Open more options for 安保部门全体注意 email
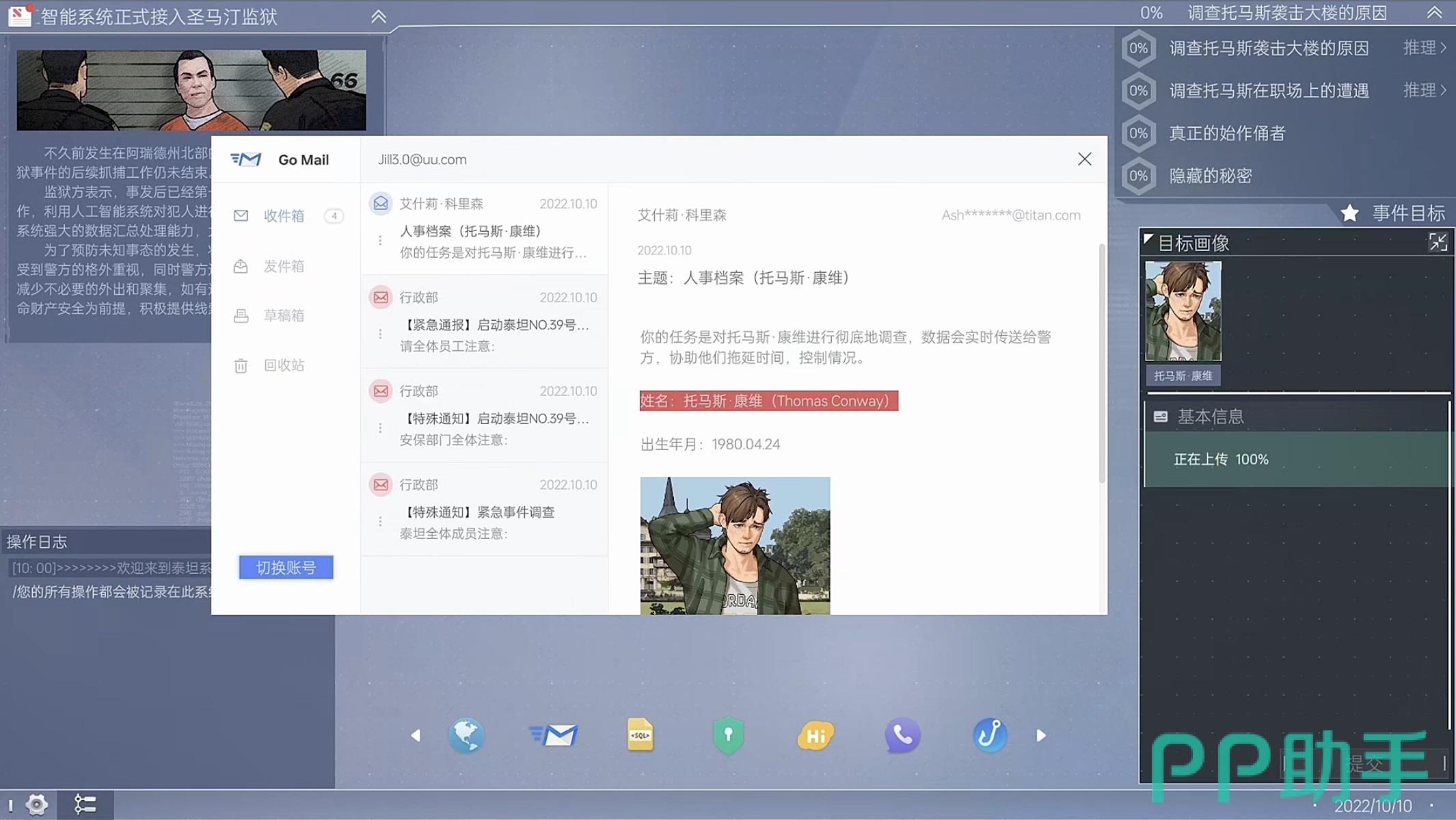Image resolution: width=1456 pixels, height=820 pixels. tap(380, 428)
